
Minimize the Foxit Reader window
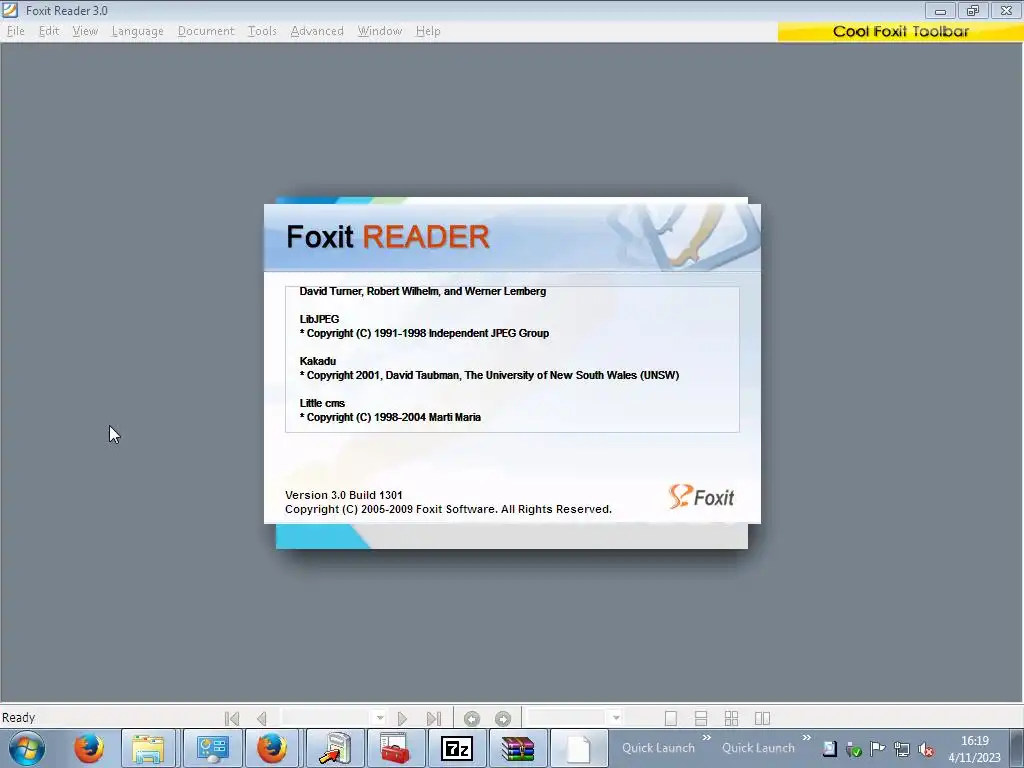(x=940, y=10)
